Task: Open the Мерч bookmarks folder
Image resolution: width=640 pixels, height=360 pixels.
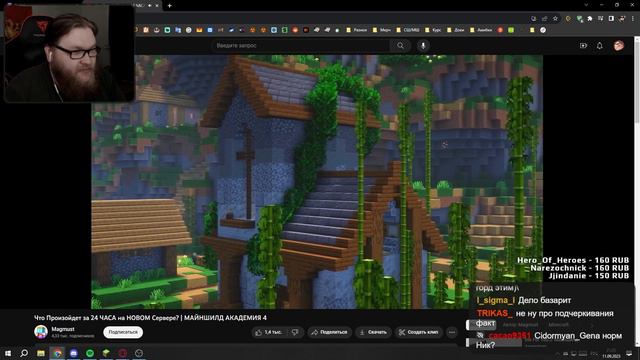Action: (382, 30)
